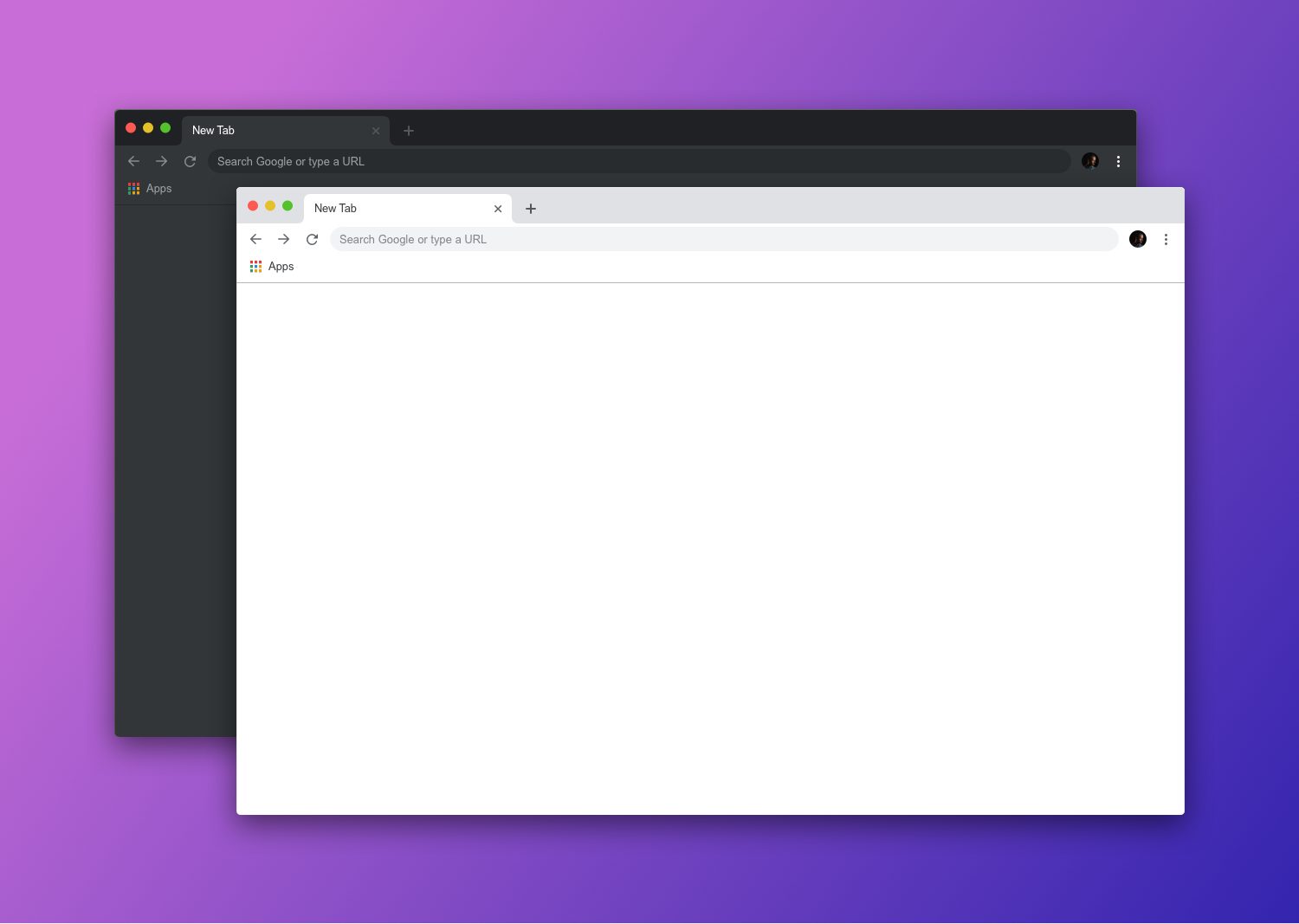Viewport: 1299px width, 924px height.
Task: Click the forward arrow in the dark window
Action: [162, 161]
